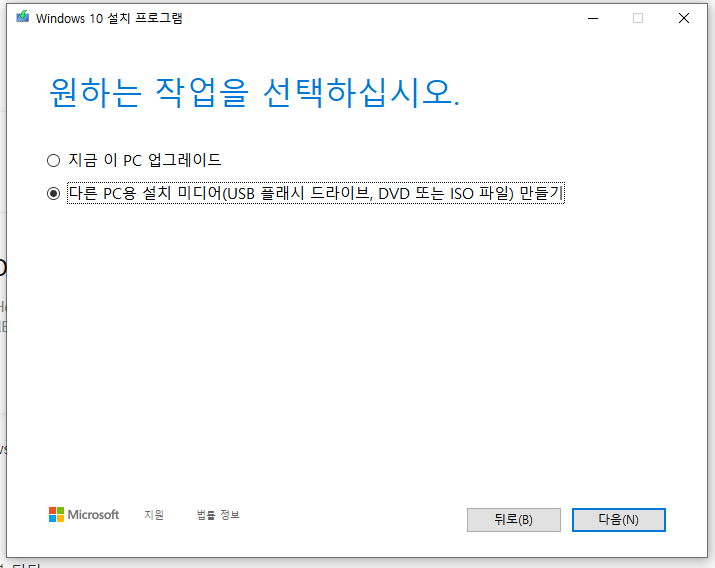This screenshot has width=715, height=568.
Task: Open the 법률 정보 link
Action: coord(218,515)
